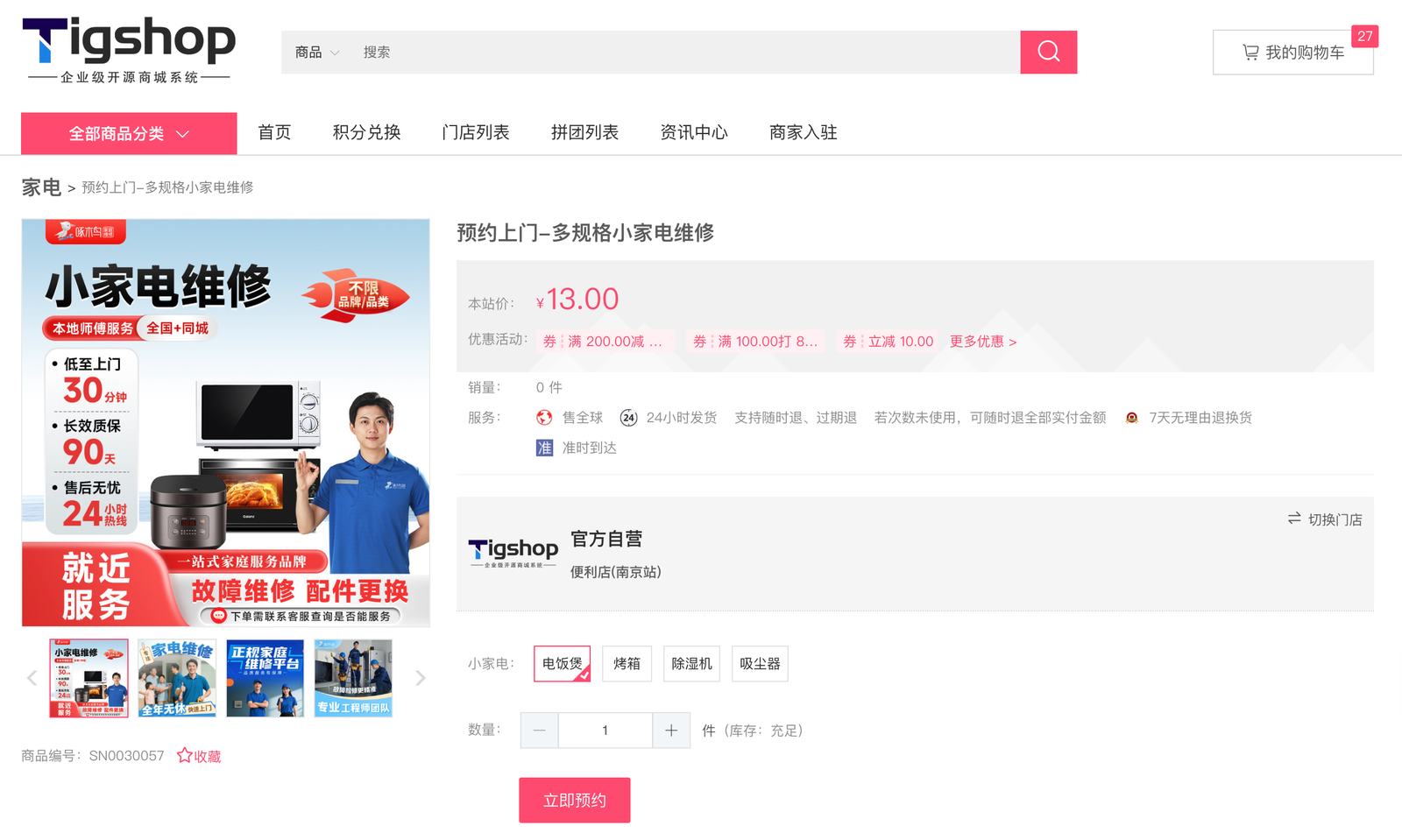Go to 积分兑换 page

pyautogui.click(x=366, y=132)
